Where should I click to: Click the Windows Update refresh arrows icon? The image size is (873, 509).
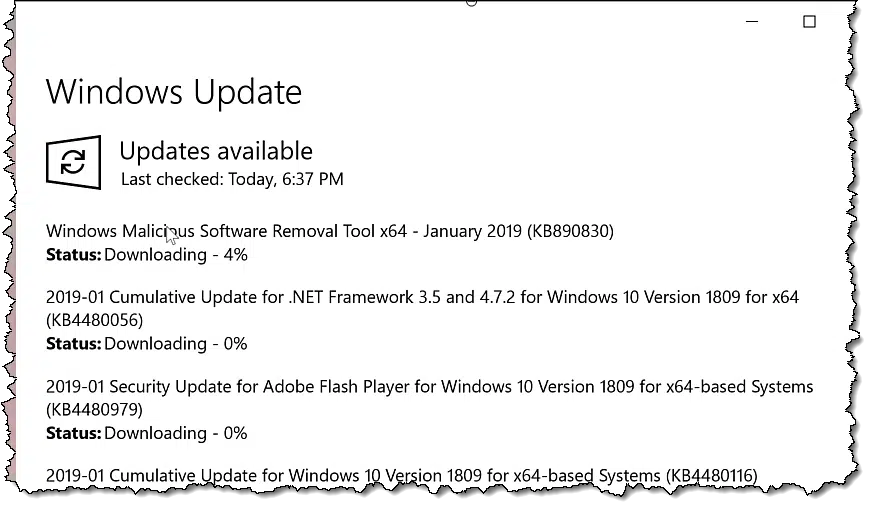pyautogui.click(x=73, y=162)
